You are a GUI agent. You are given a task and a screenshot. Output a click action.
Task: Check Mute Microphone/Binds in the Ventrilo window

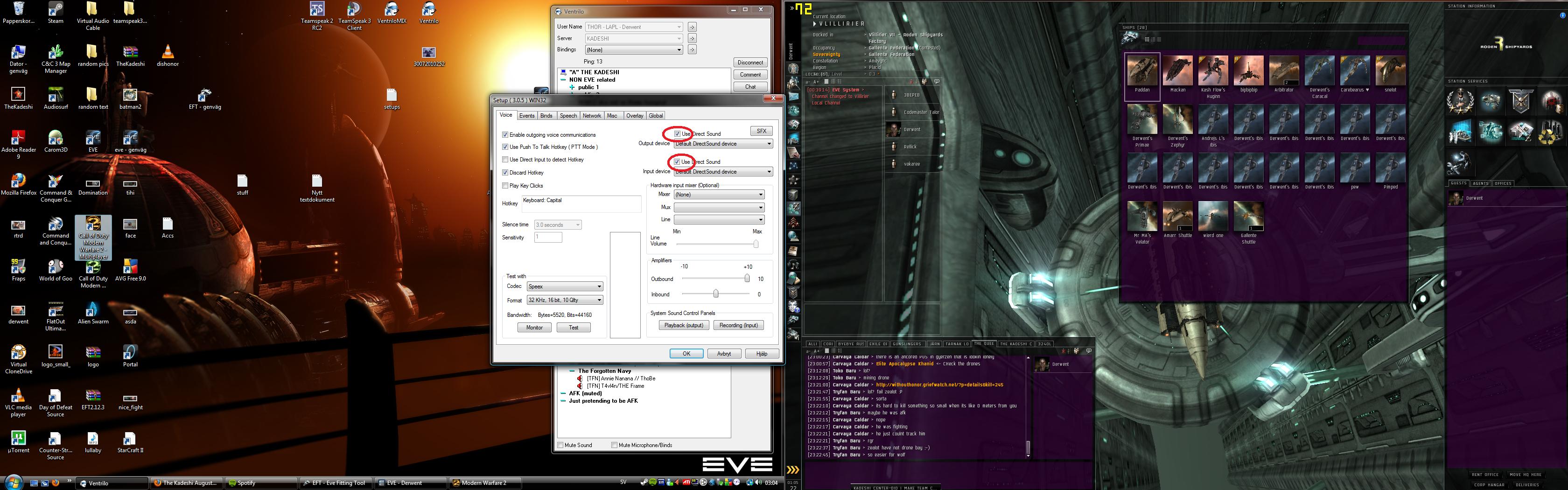(615, 445)
